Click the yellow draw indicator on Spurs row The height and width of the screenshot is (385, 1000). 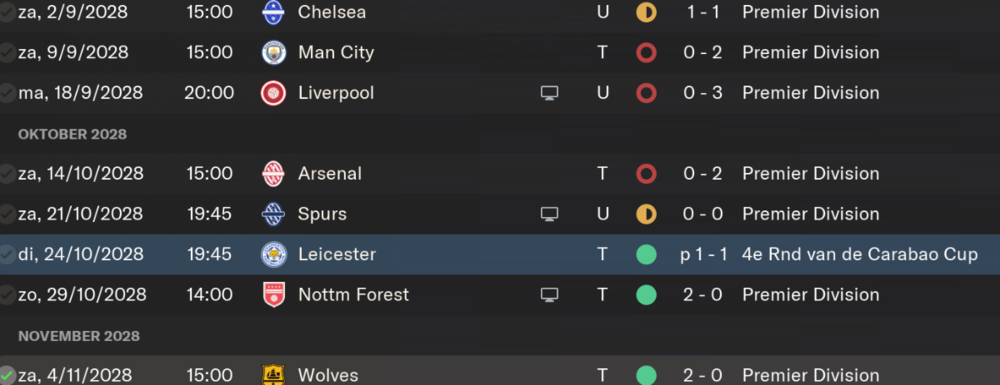(x=646, y=214)
